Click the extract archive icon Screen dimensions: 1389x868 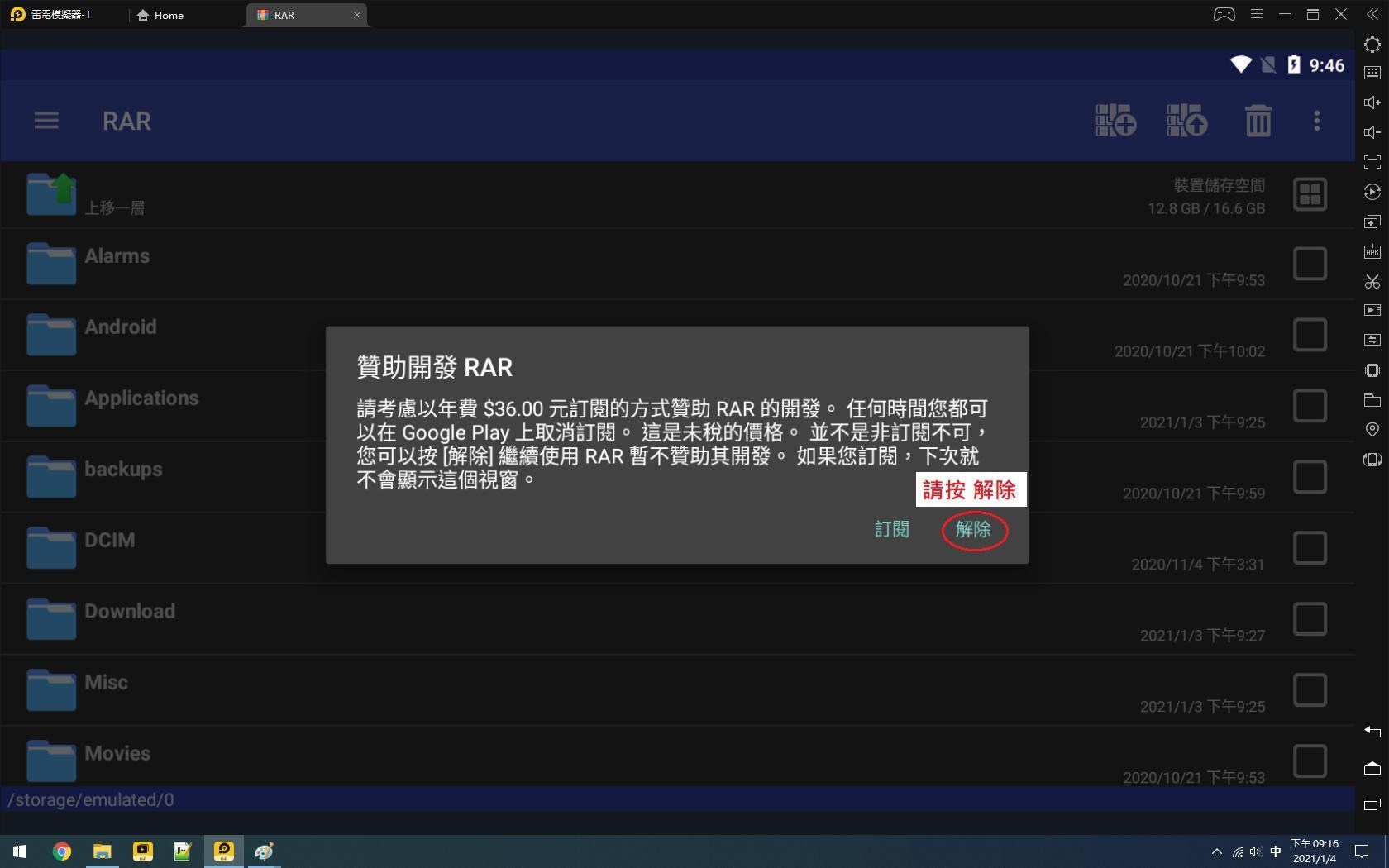(1186, 121)
